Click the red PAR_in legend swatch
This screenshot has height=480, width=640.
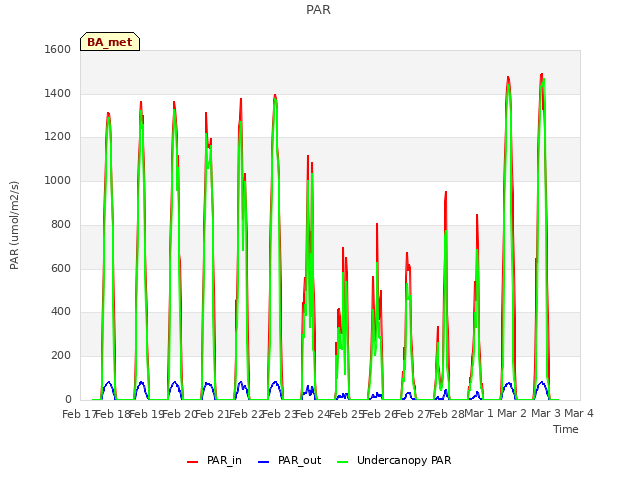(192, 462)
